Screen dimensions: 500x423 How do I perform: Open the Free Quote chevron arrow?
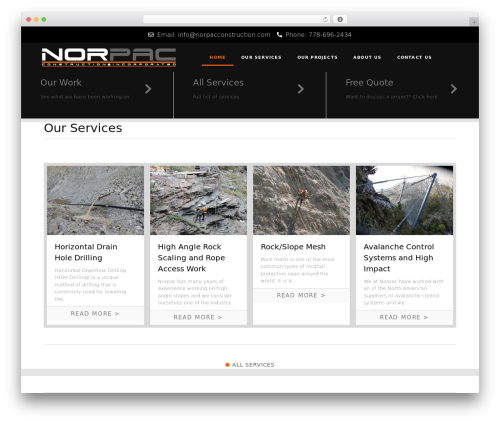[453, 89]
